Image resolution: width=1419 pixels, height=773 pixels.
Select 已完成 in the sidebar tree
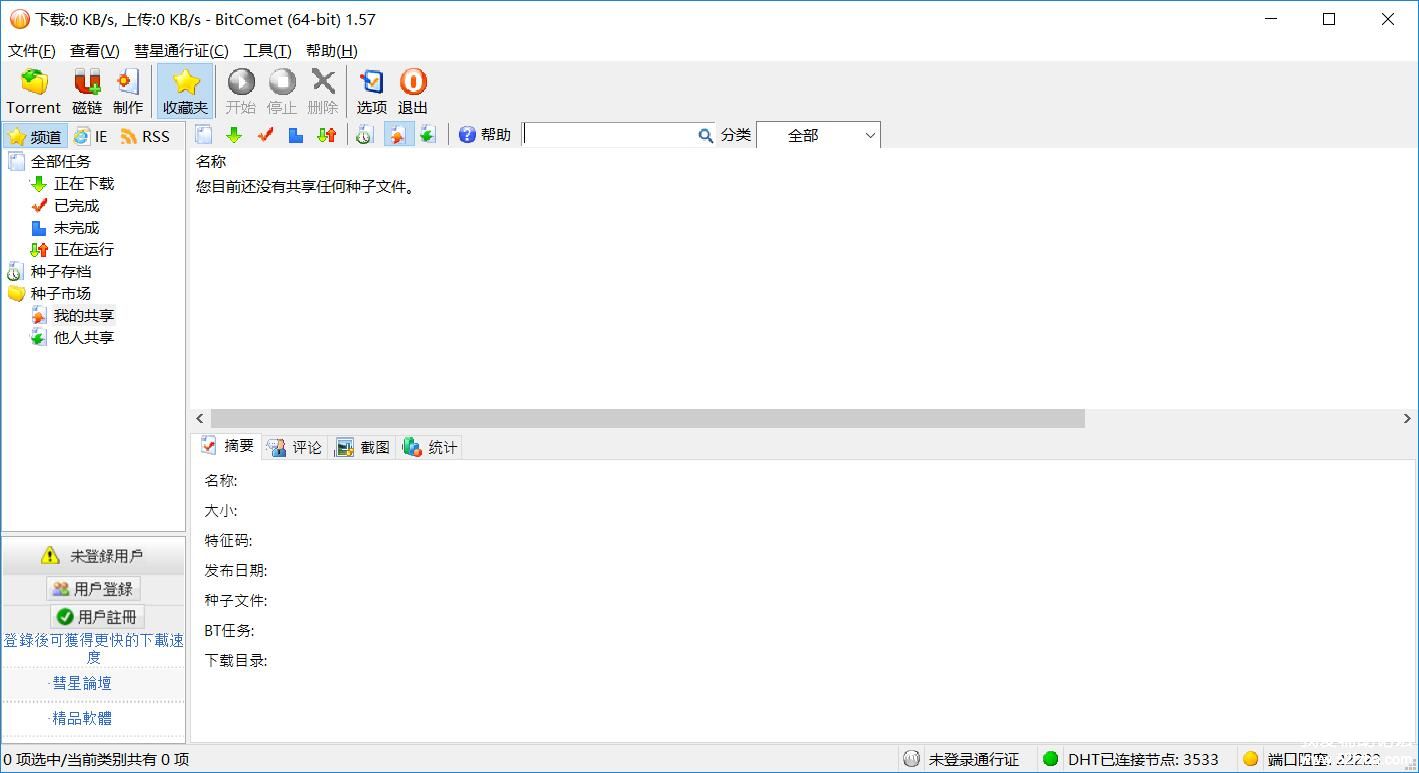pyautogui.click(x=77, y=205)
